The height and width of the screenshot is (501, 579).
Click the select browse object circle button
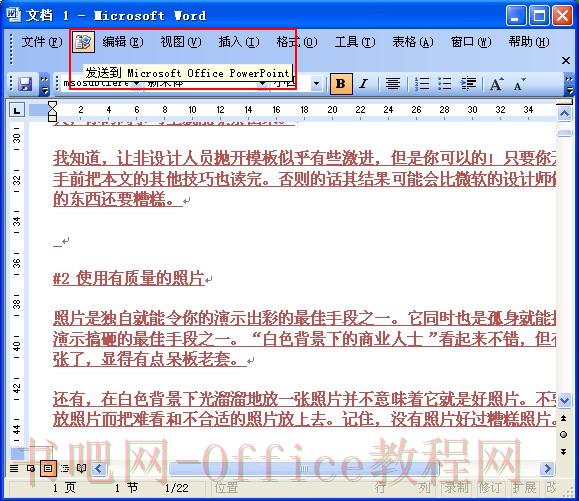(x=563, y=435)
